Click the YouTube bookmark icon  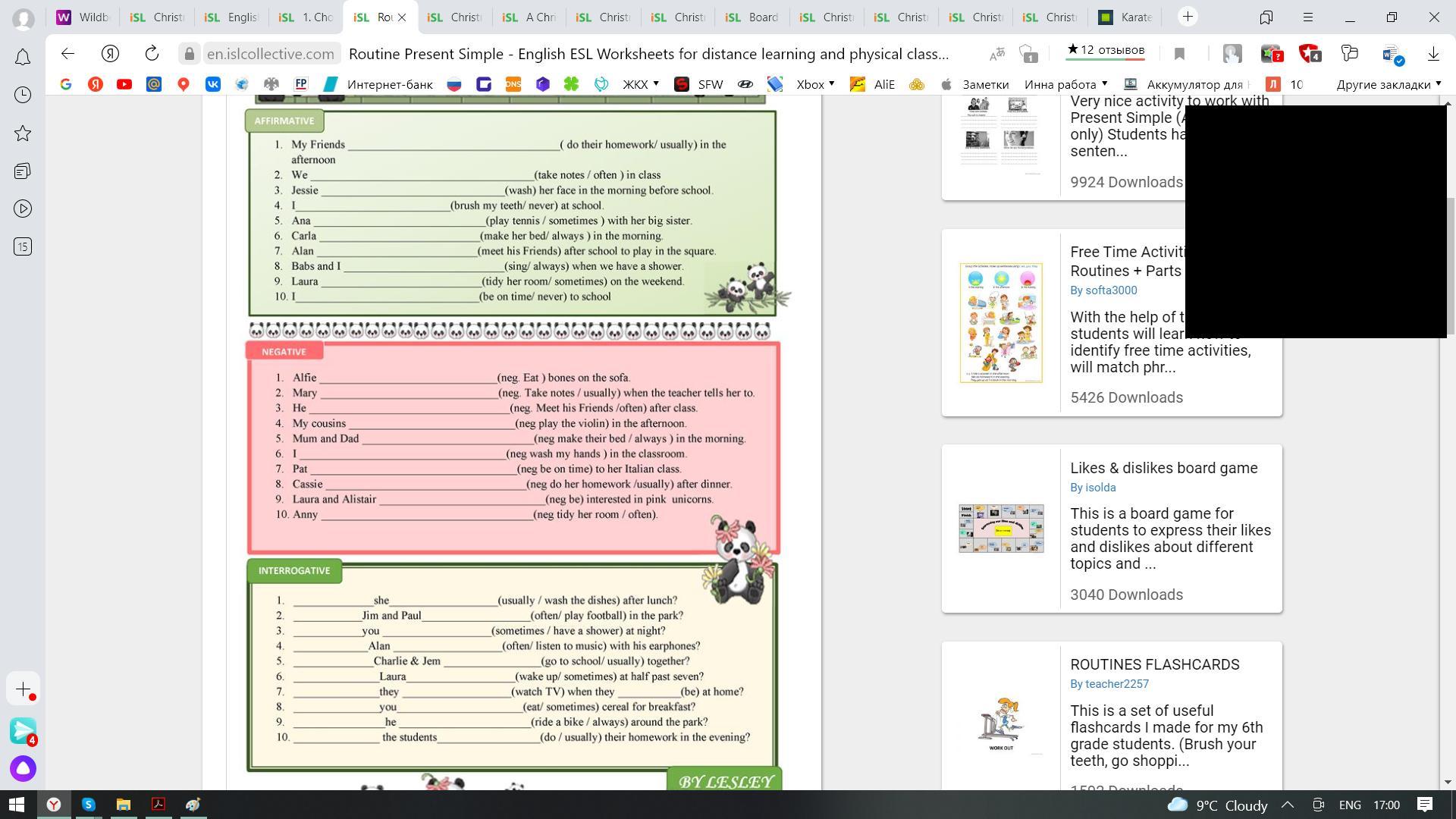(124, 84)
